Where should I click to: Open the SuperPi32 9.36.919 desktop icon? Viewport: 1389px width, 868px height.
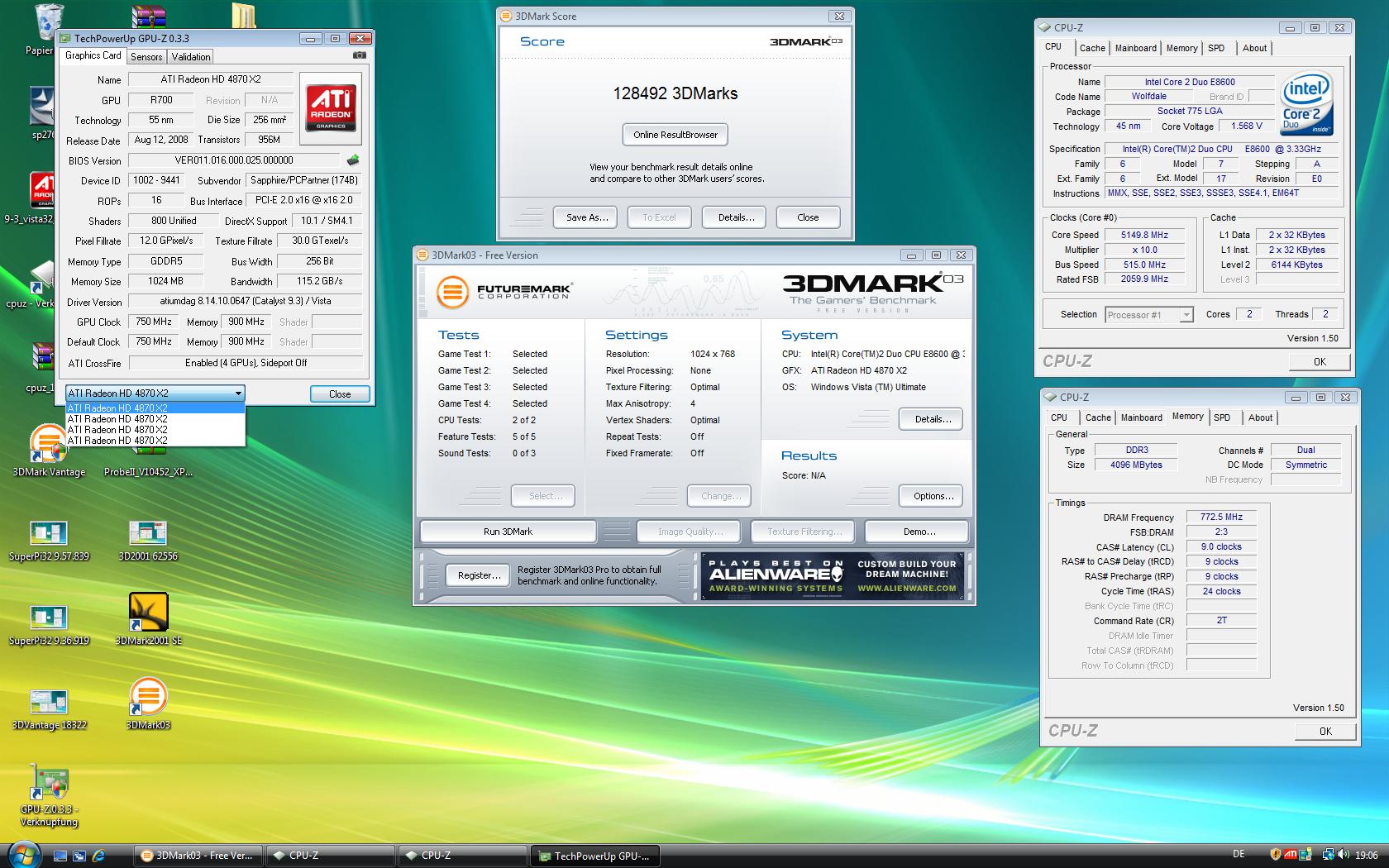(49, 625)
